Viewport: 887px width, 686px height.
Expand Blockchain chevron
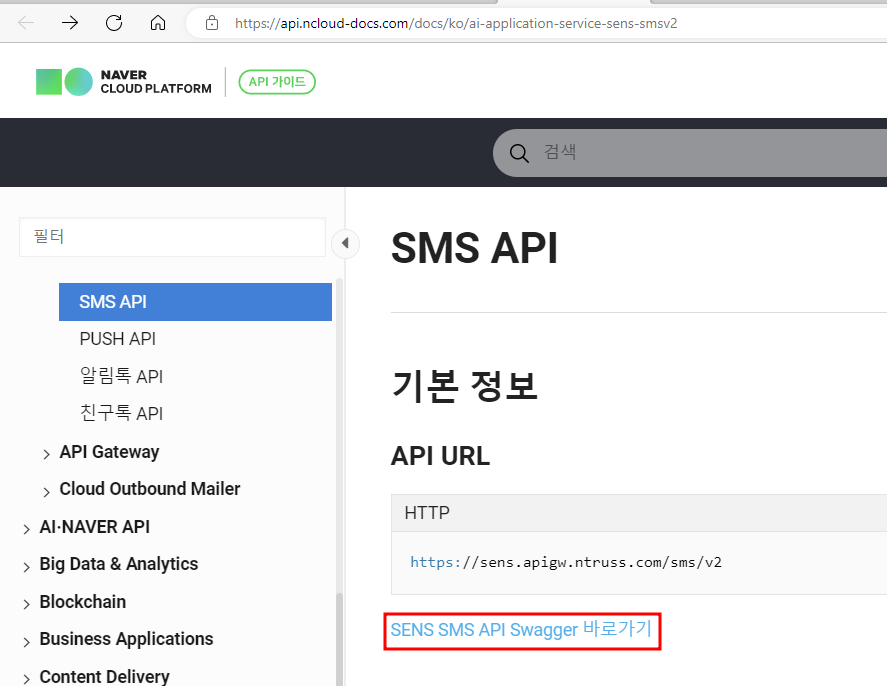(27, 604)
